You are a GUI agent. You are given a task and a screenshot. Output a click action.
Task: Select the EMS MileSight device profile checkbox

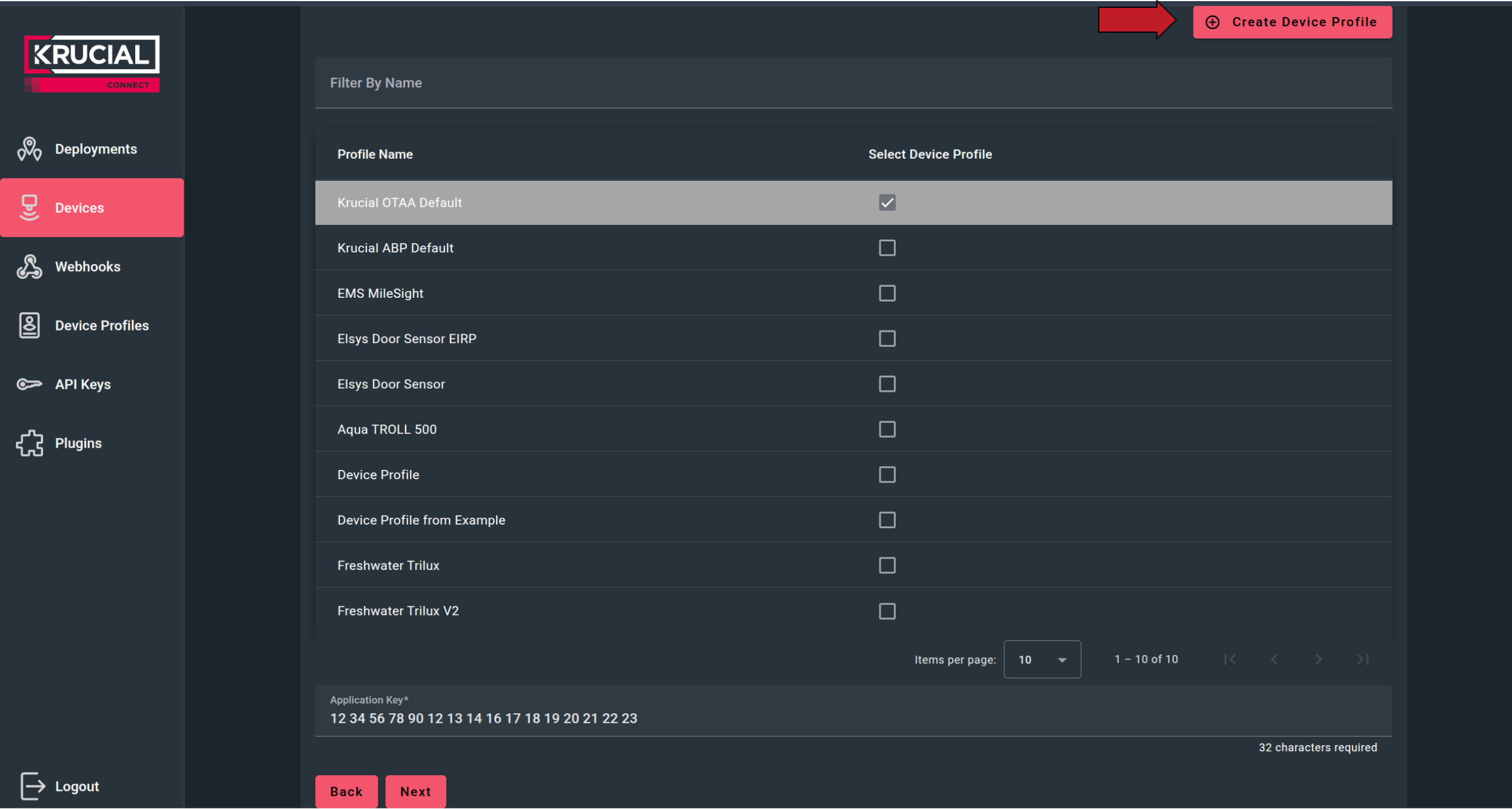886,293
